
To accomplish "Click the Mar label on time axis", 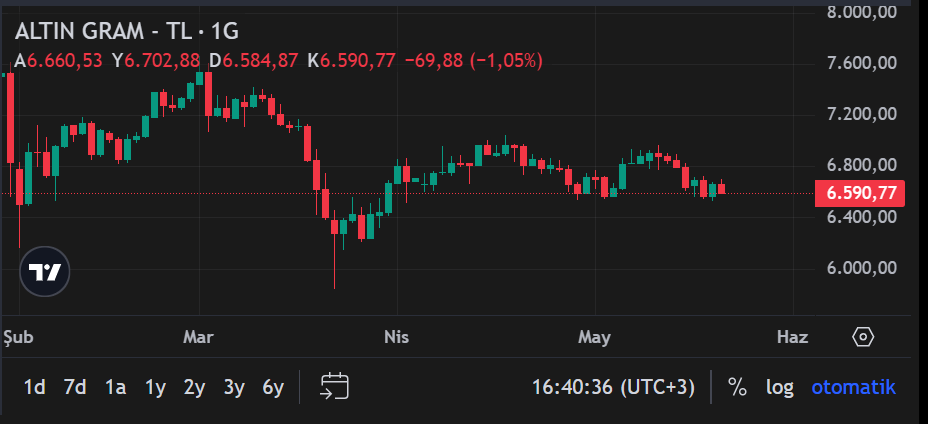I will [198, 338].
